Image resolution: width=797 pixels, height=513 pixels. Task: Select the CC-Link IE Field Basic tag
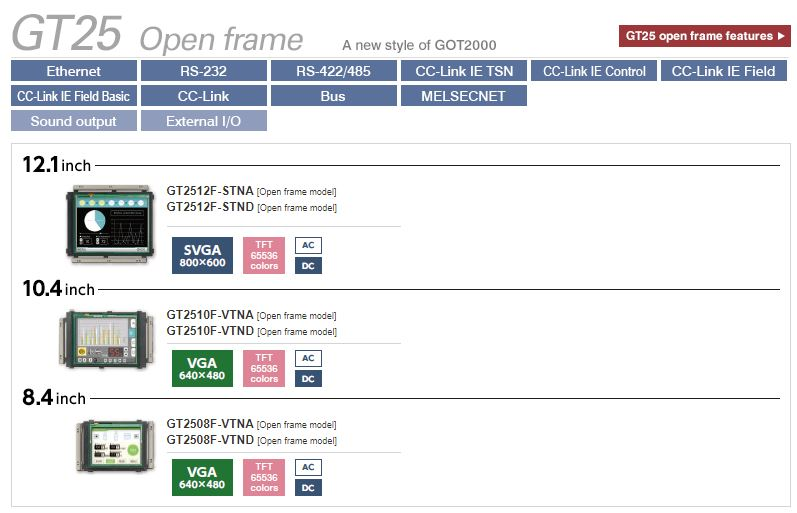(73, 96)
